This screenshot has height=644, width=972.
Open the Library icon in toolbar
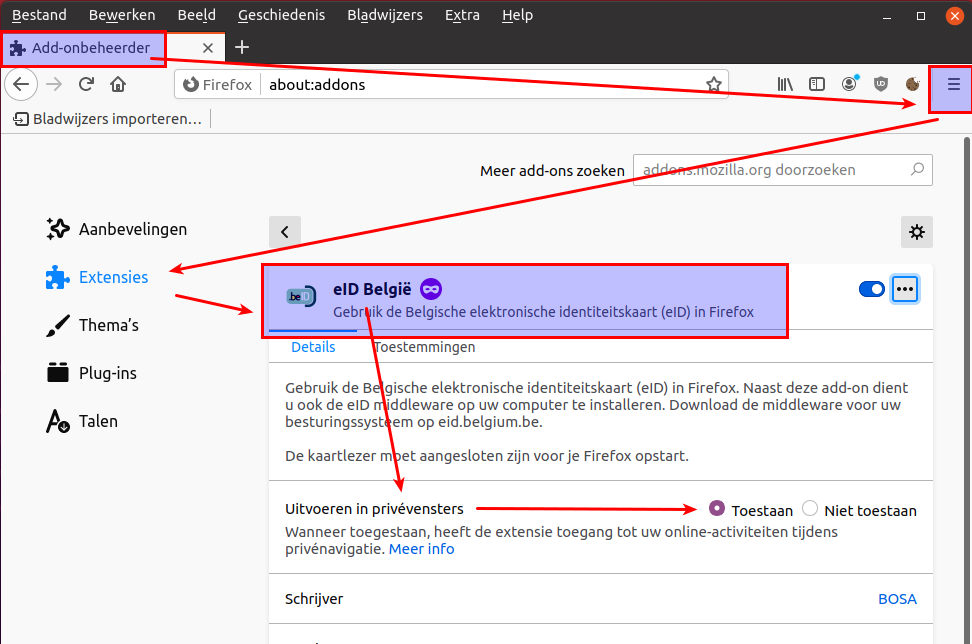tap(785, 84)
